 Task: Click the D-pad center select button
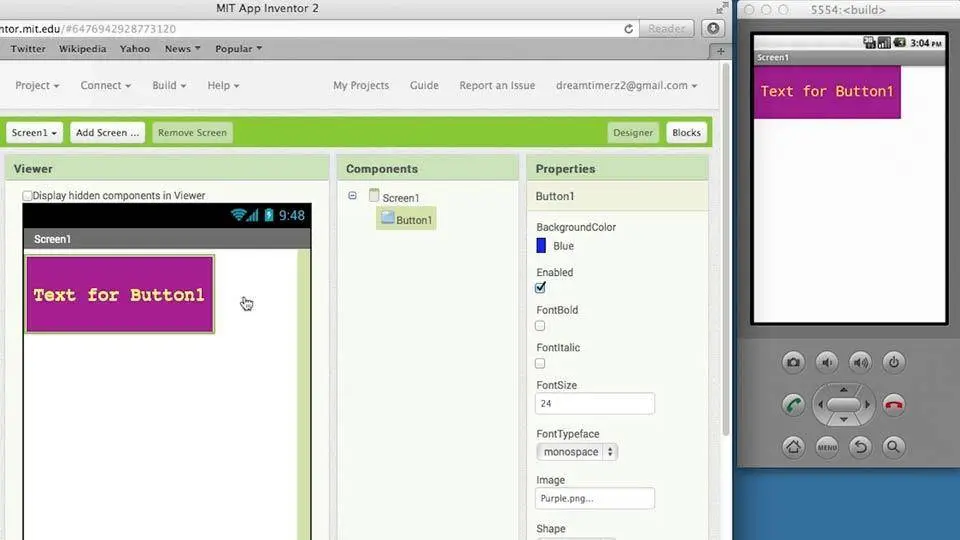click(x=844, y=405)
